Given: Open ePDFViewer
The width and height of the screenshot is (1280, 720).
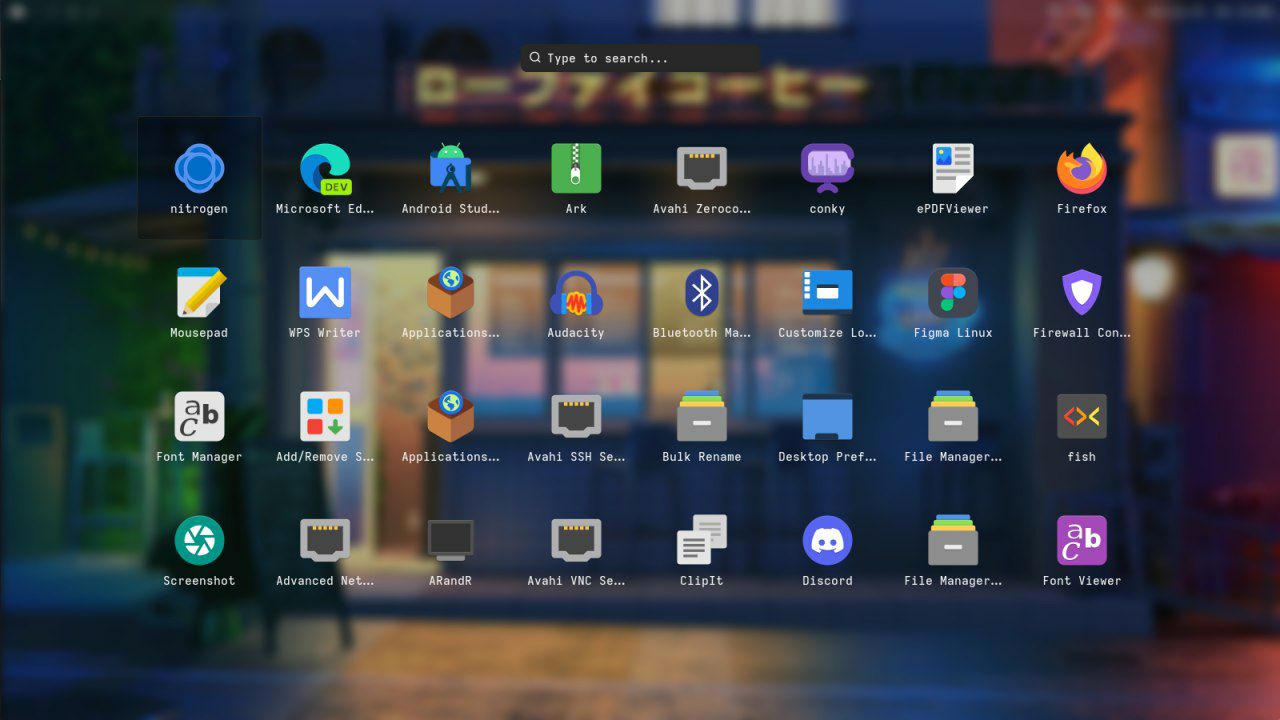Looking at the screenshot, I should click(x=953, y=178).
